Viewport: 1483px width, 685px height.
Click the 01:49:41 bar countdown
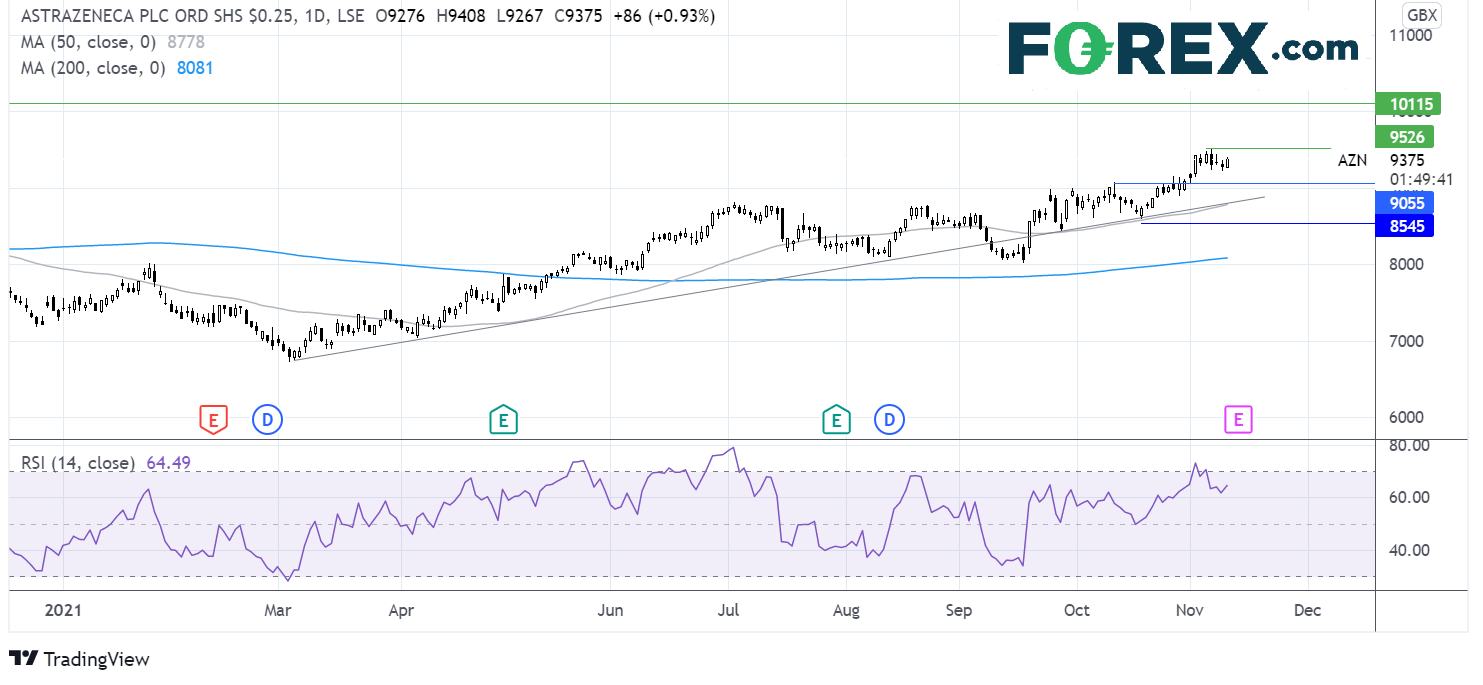click(x=1419, y=180)
